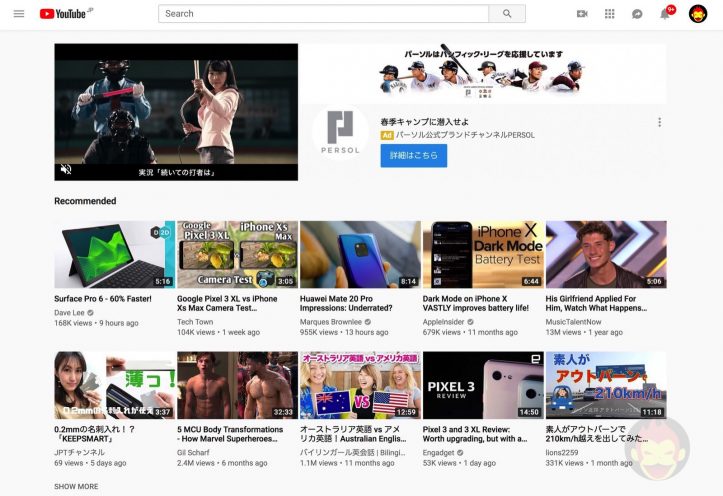Play the PERSOL ad video

(x=176, y=112)
